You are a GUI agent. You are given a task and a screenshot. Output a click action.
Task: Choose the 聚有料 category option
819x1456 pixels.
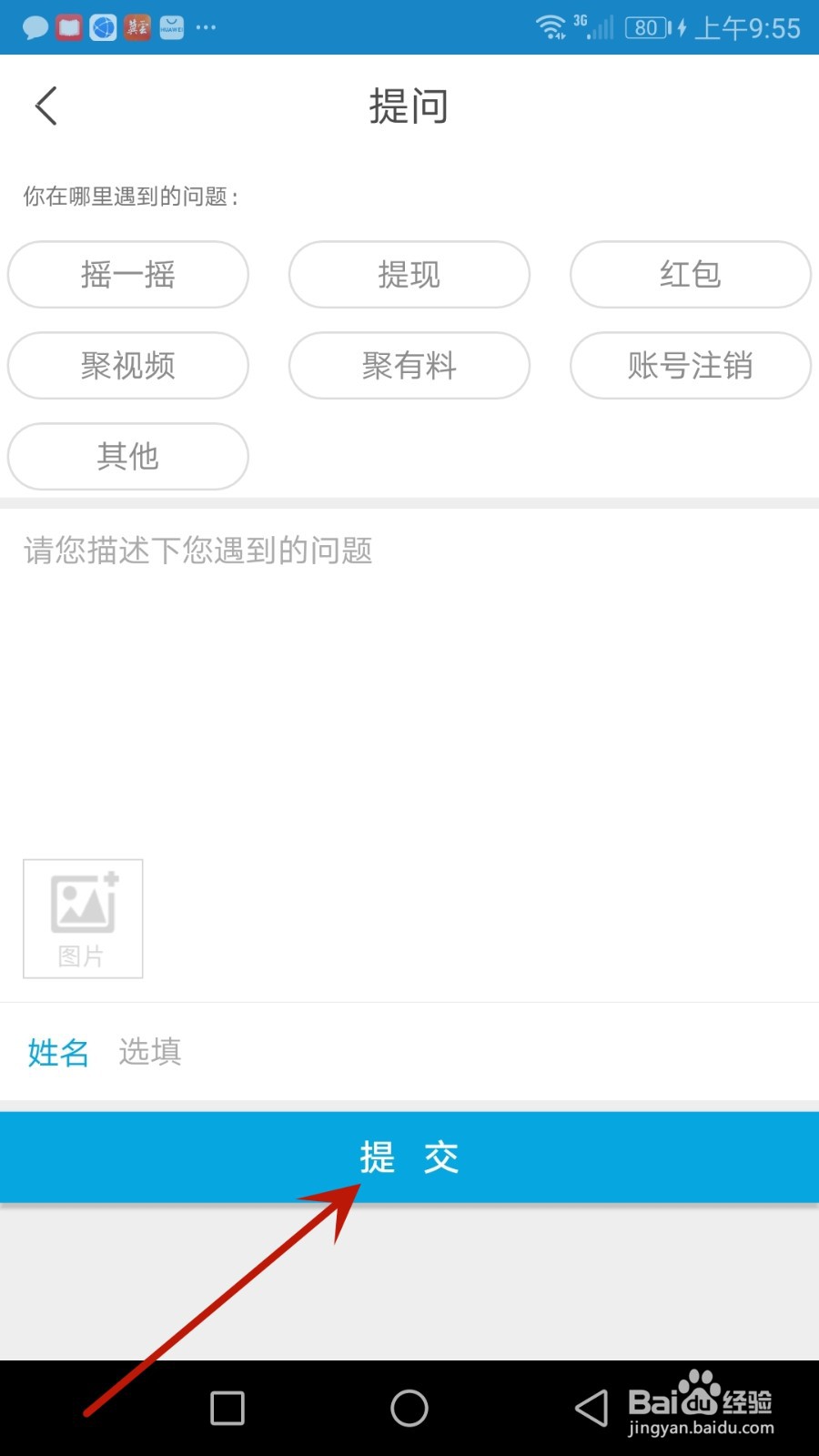coord(409,365)
